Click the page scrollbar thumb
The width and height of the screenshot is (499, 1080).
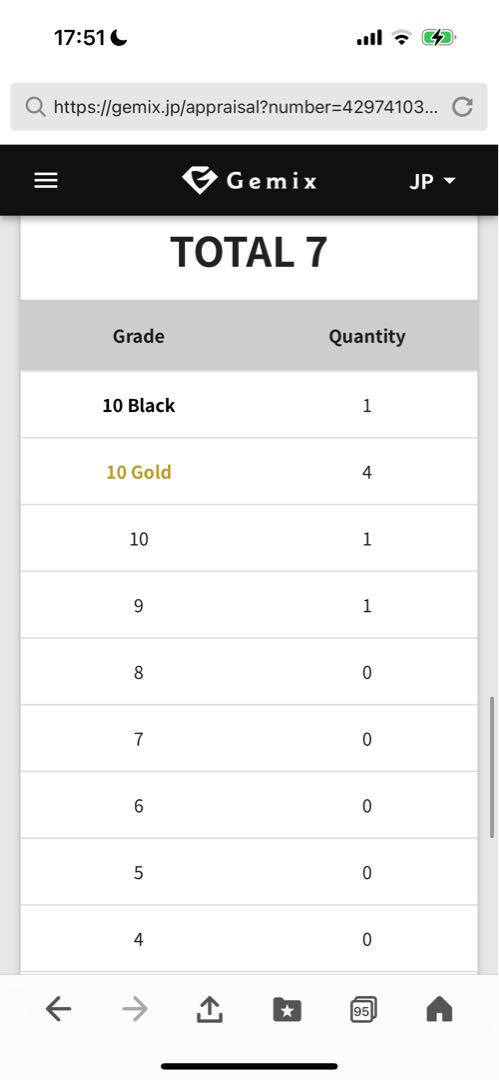pyautogui.click(x=492, y=767)
